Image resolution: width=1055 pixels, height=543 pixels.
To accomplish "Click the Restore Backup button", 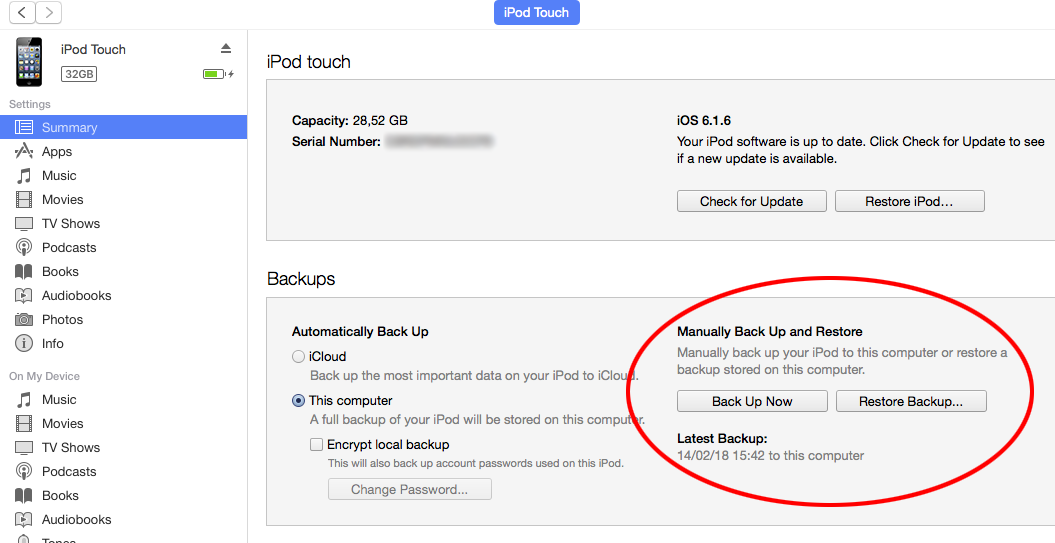I will [x=910, y=401].
